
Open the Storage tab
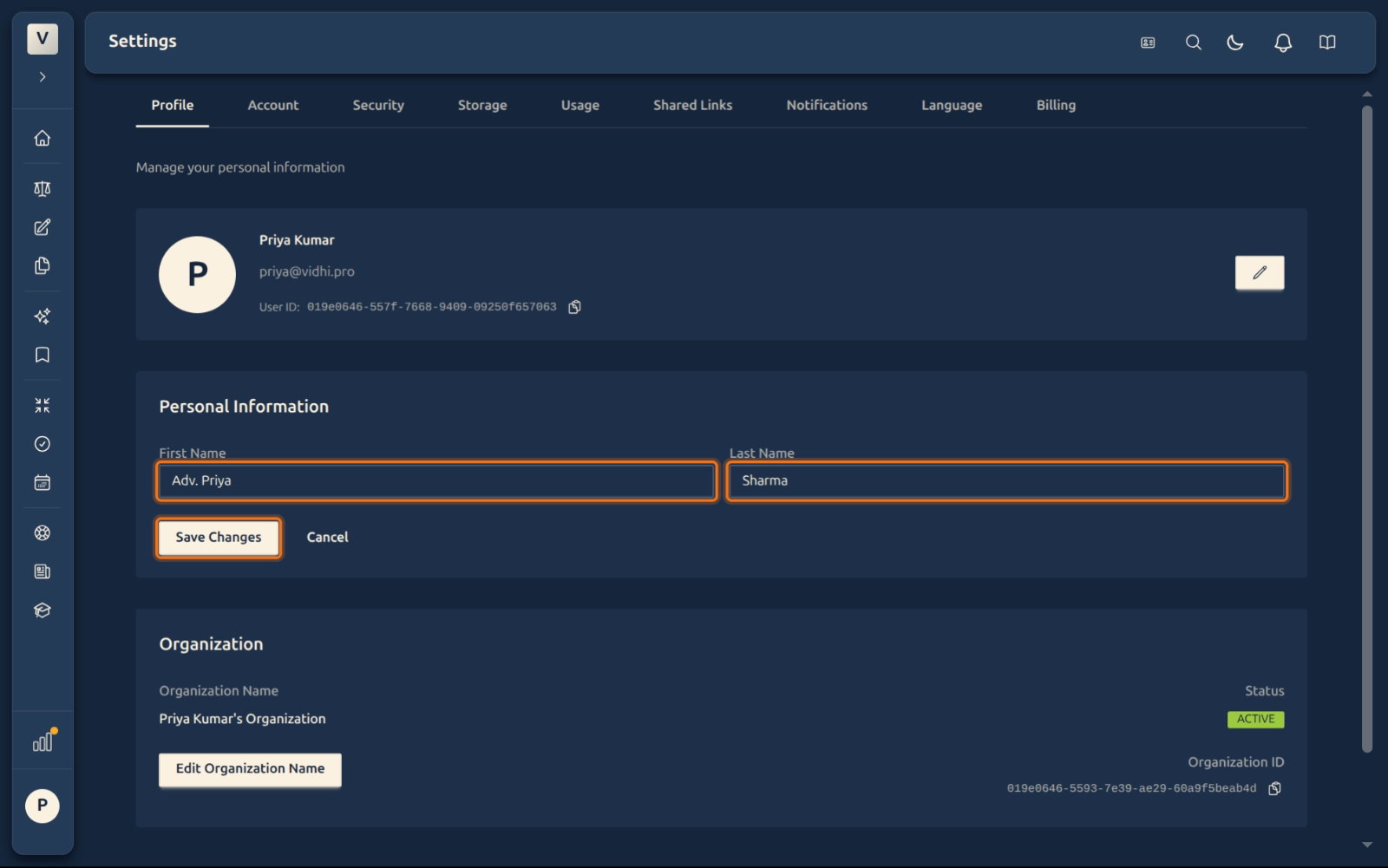tap(482, 105)
